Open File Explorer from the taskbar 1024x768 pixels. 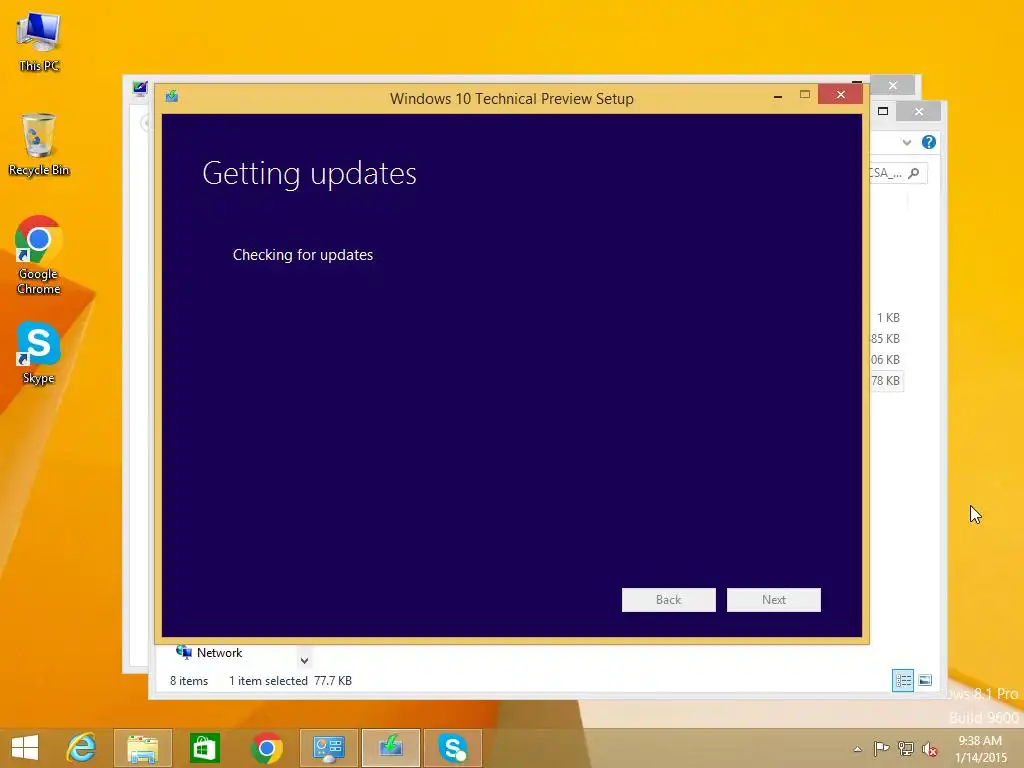(143, 748)
